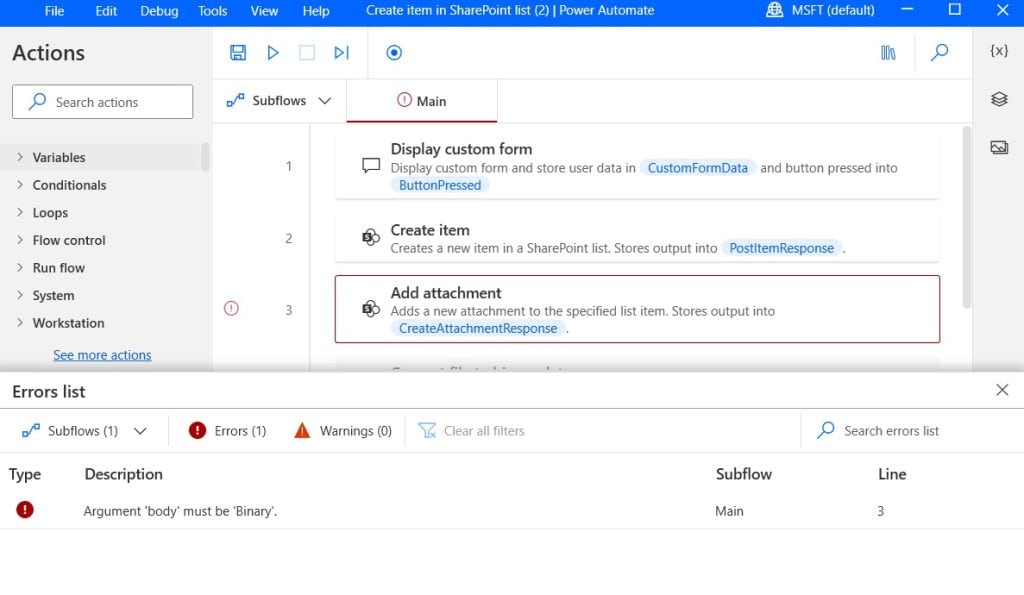Click the CustomFormData variable chip
This screenshot has height=595, width=1024.
tap(697, 168)
